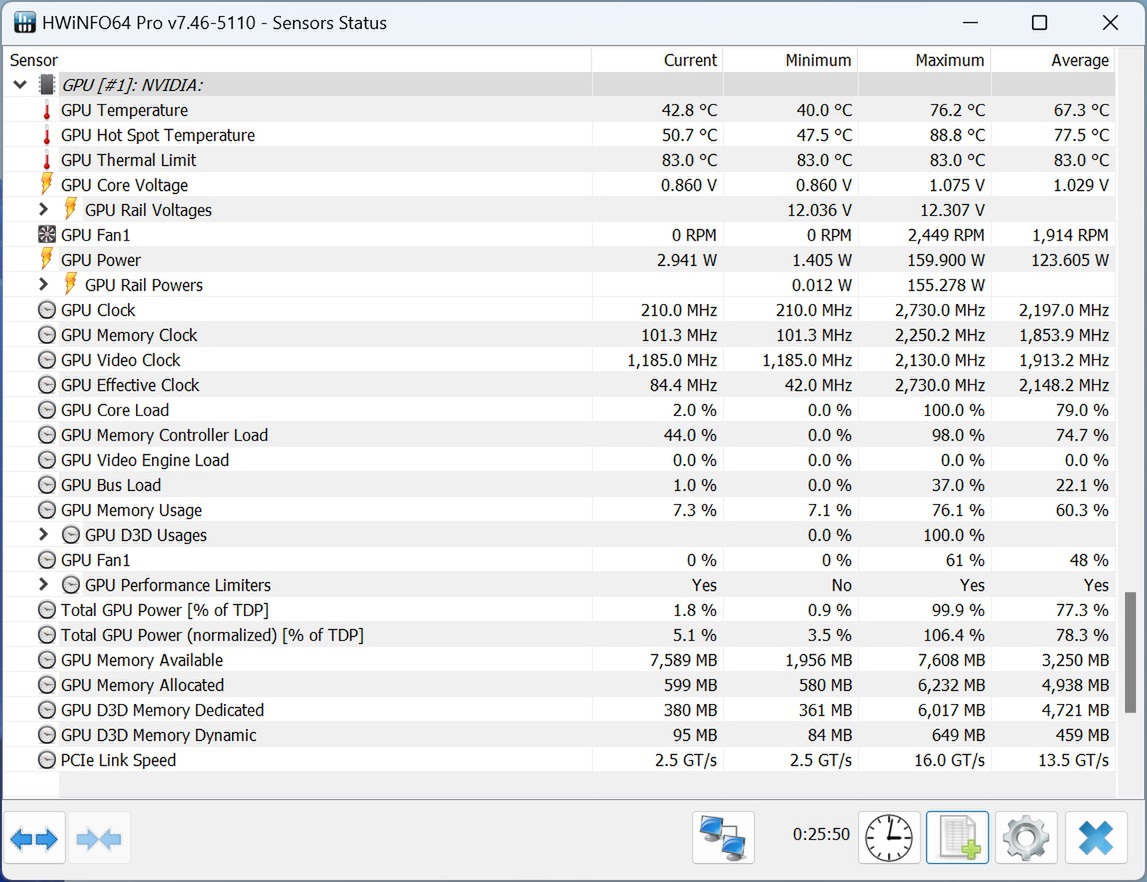Click the GPU Power lightning icon
Screen dimensions: 1147x882
tap(47, 259)
